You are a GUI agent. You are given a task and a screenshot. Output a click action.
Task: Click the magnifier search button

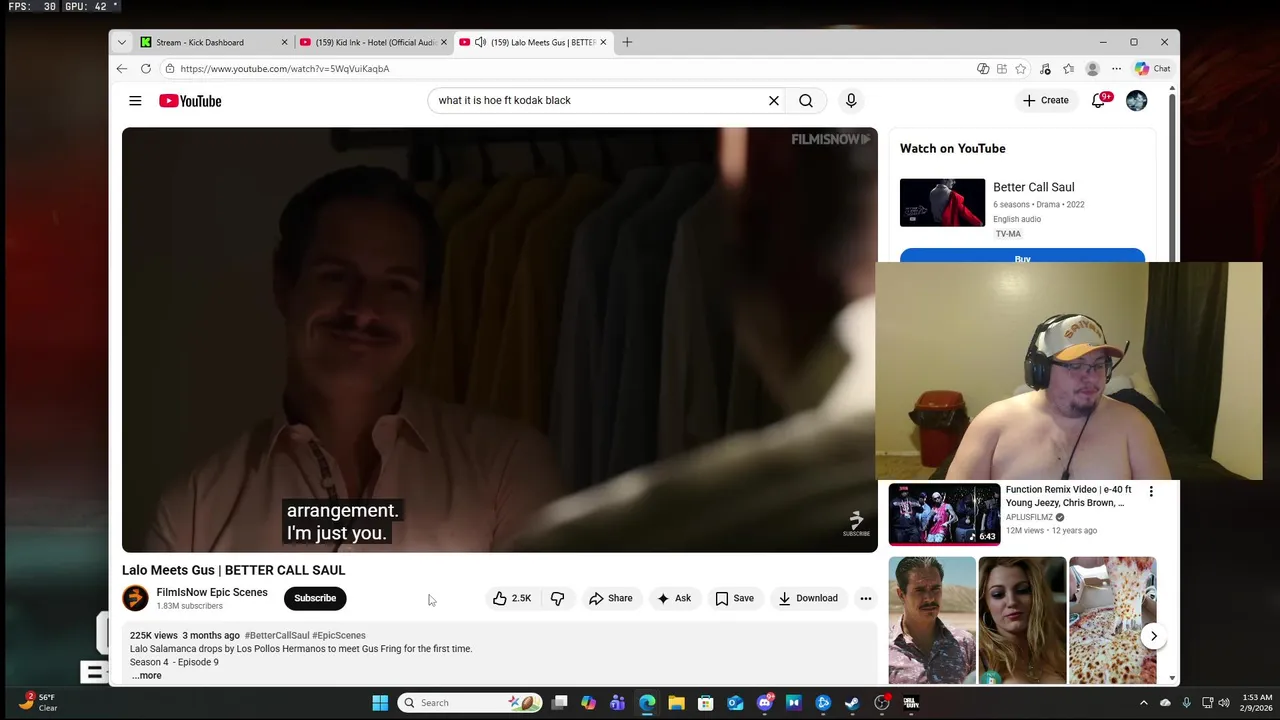click(806, 100)
